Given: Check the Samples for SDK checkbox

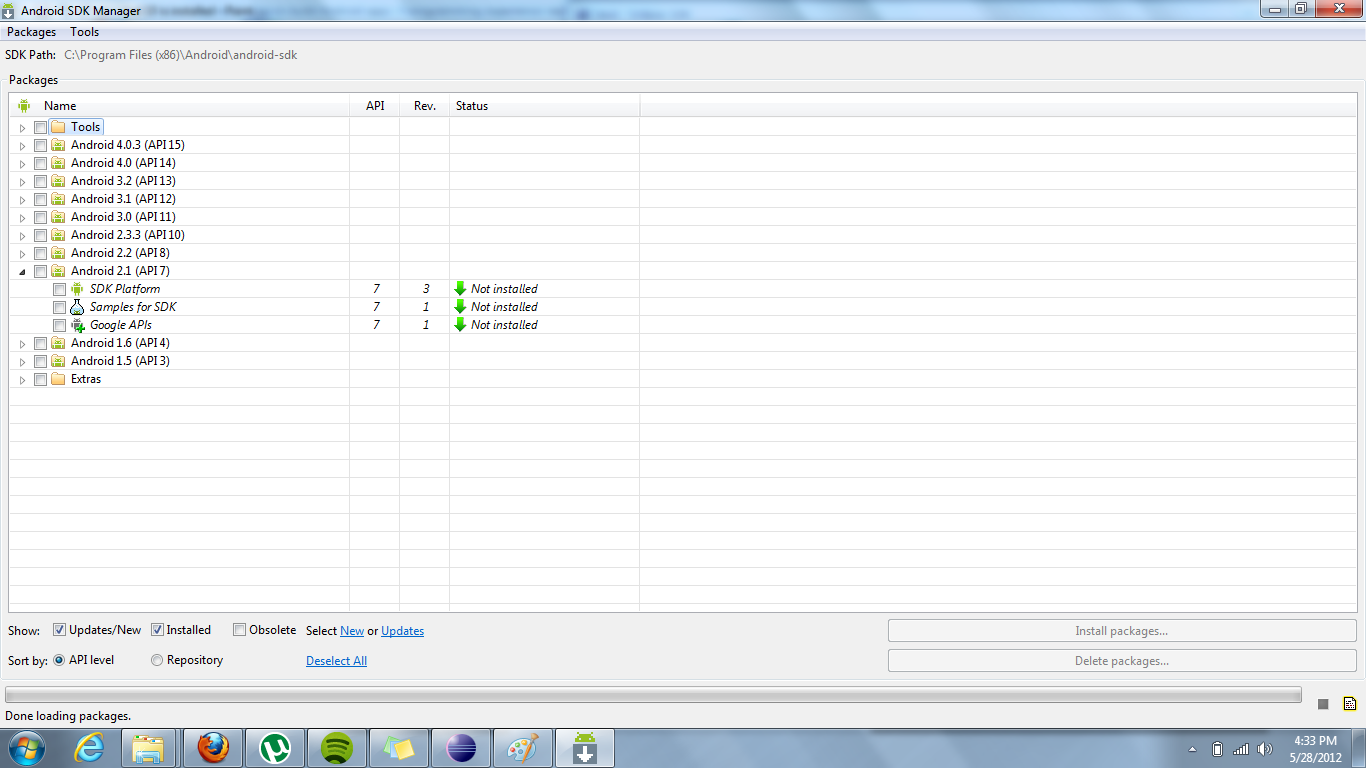Looking at the screenshot, I should 59,307.
